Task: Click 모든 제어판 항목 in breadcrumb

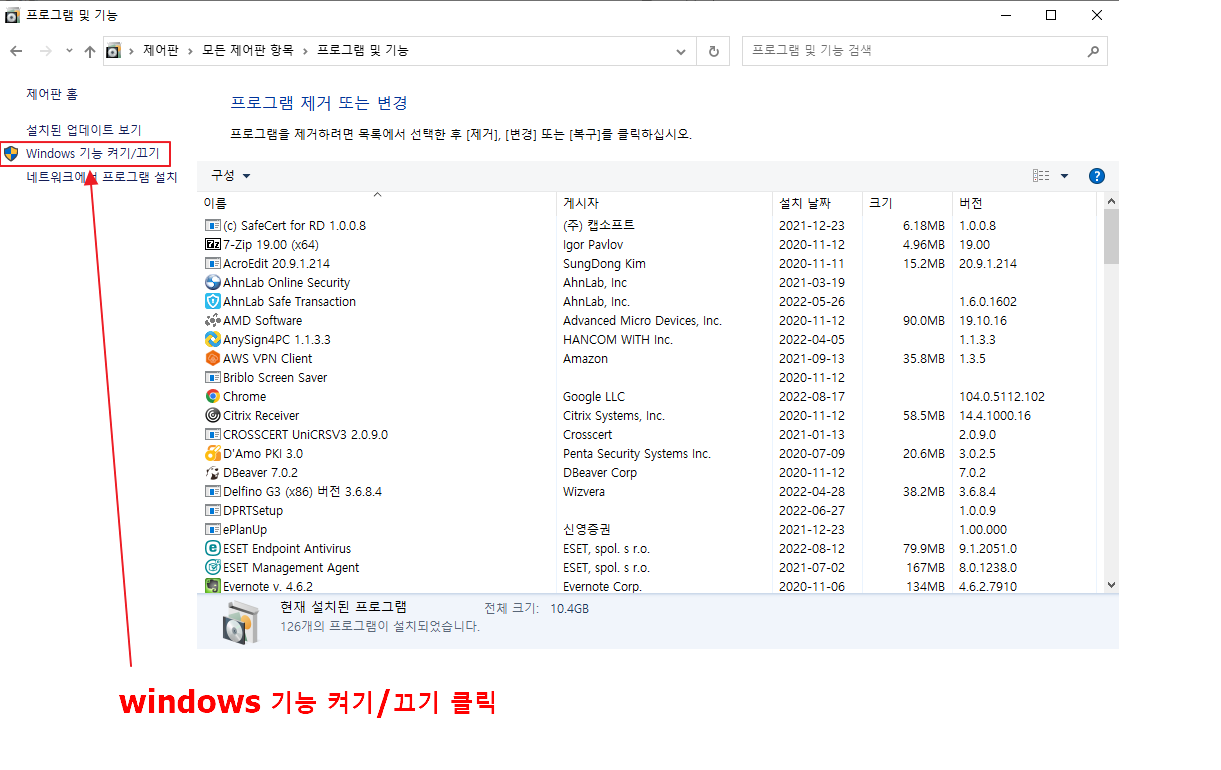Action: (x=247, y=50)
